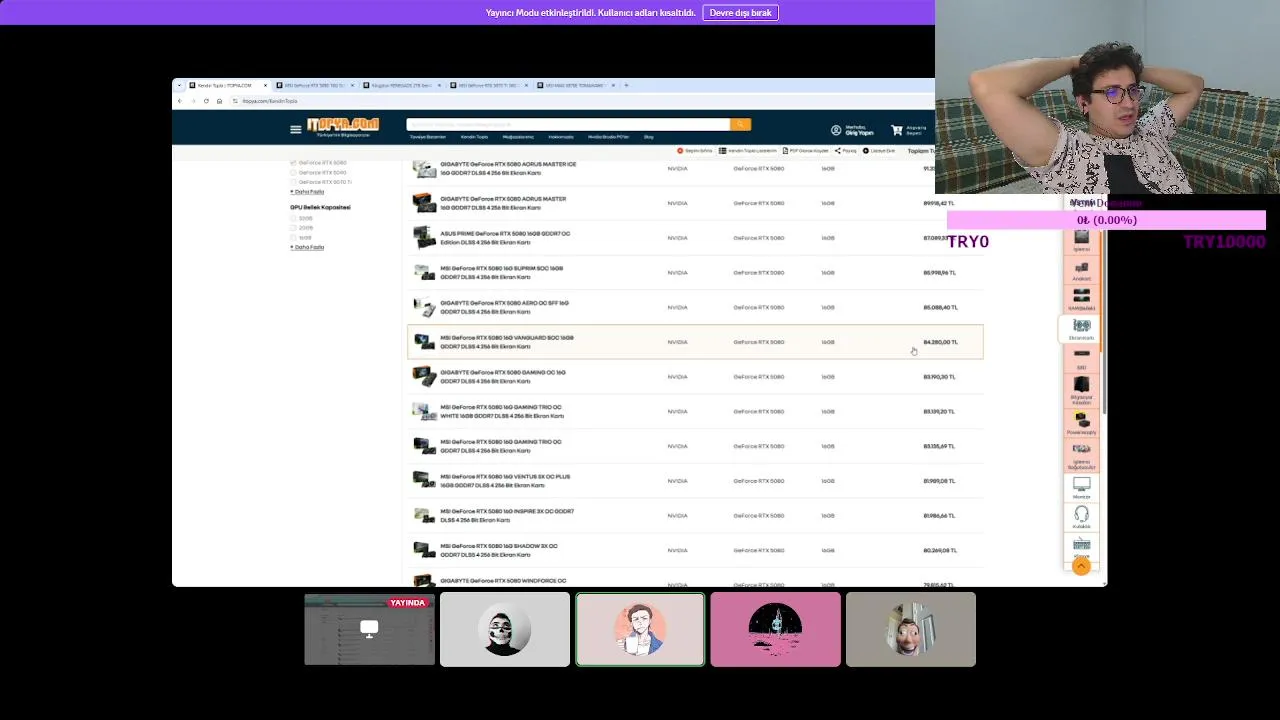Click the ITOPYA.COM logo
1280x720 pixels.
tap(343, 127)
